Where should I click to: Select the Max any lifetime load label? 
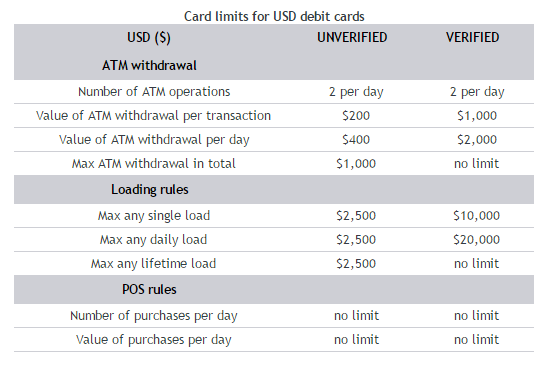click(x=154, y=264)
